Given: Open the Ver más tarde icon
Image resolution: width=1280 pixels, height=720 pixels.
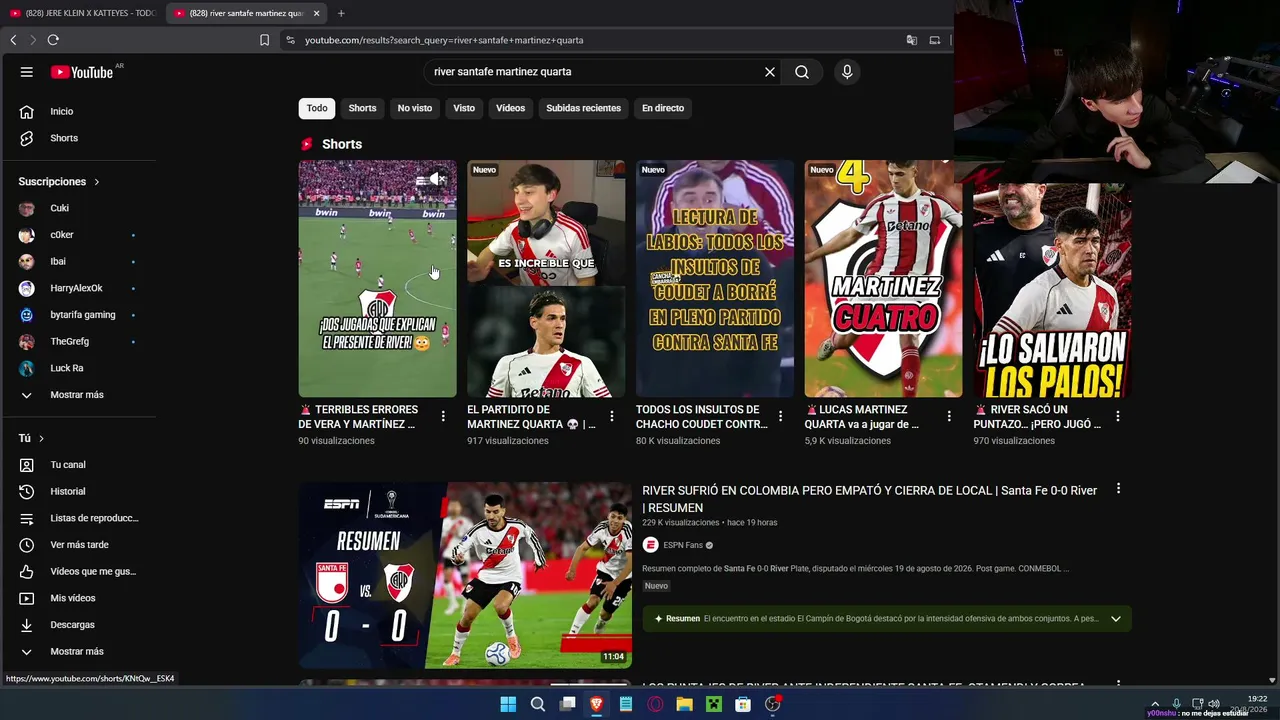Looking at the screenshot, I should point(27,545).
